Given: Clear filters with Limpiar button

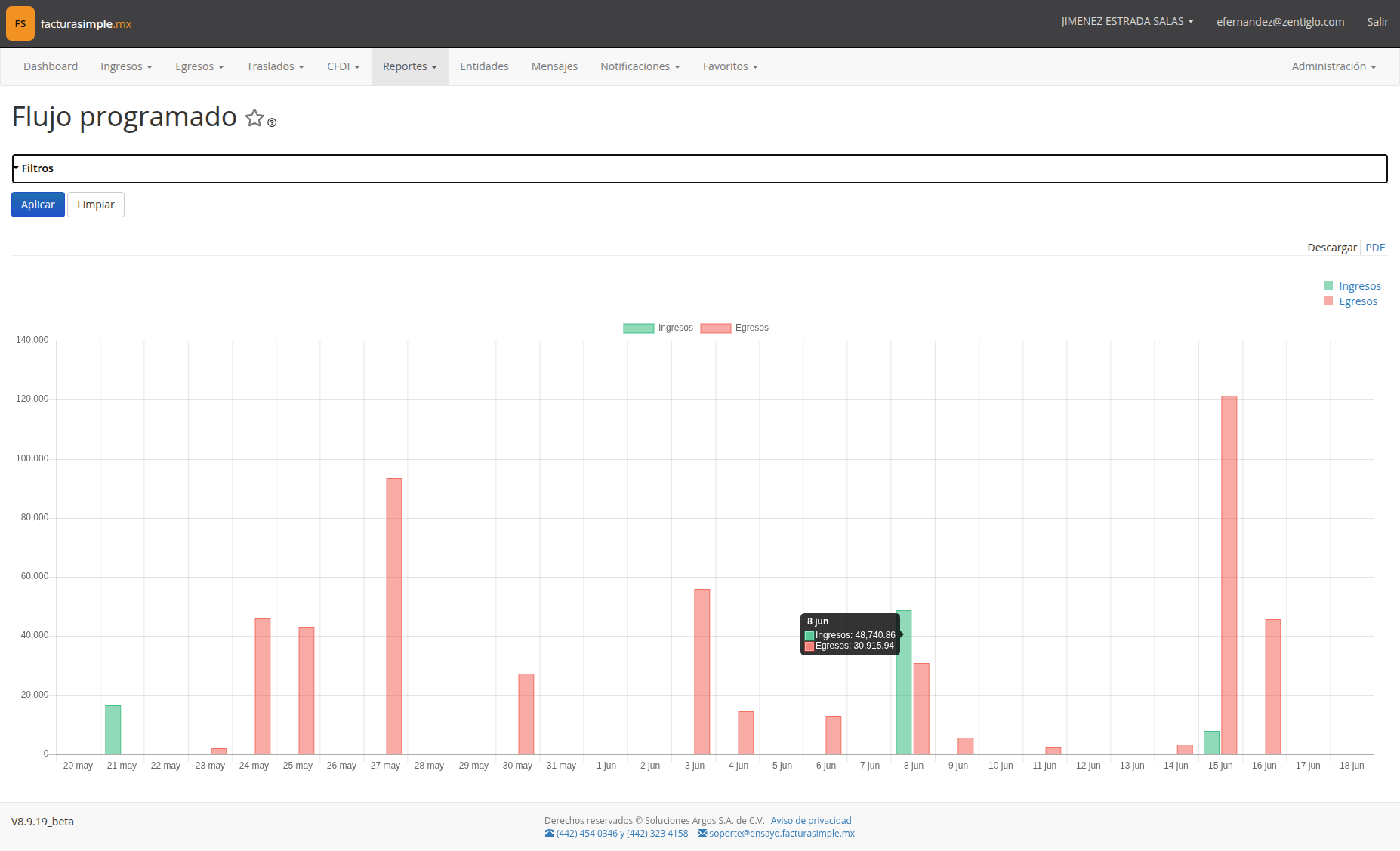Looking at the screenshot, I should point(96,205).
